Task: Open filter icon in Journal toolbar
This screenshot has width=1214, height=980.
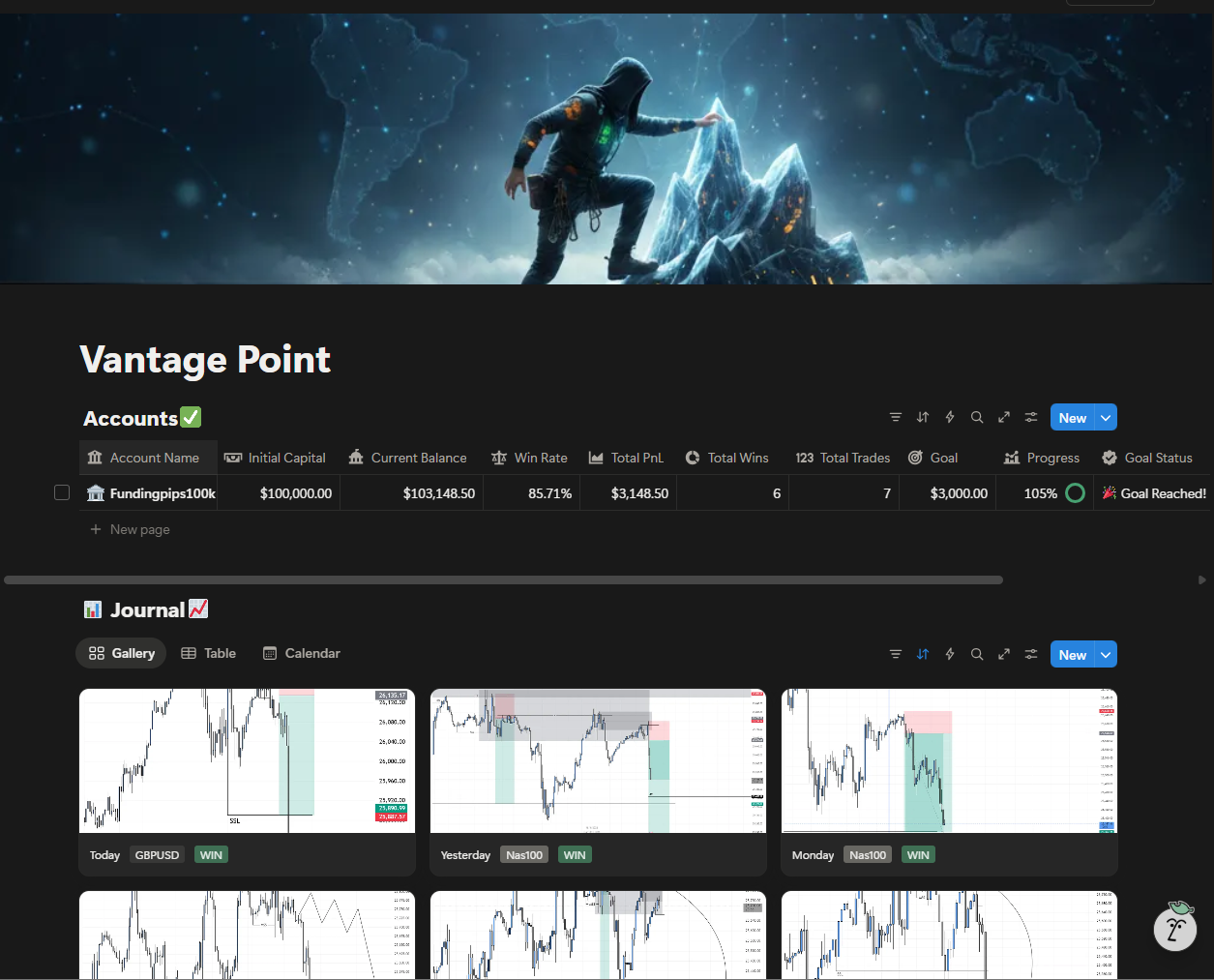Action: tap(896, 654)
